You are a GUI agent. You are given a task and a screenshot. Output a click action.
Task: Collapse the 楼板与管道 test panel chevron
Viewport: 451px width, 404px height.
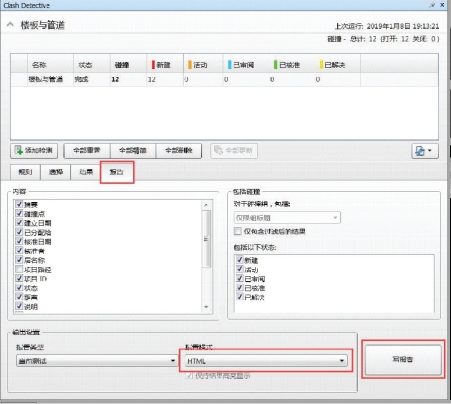pos(10,24)
